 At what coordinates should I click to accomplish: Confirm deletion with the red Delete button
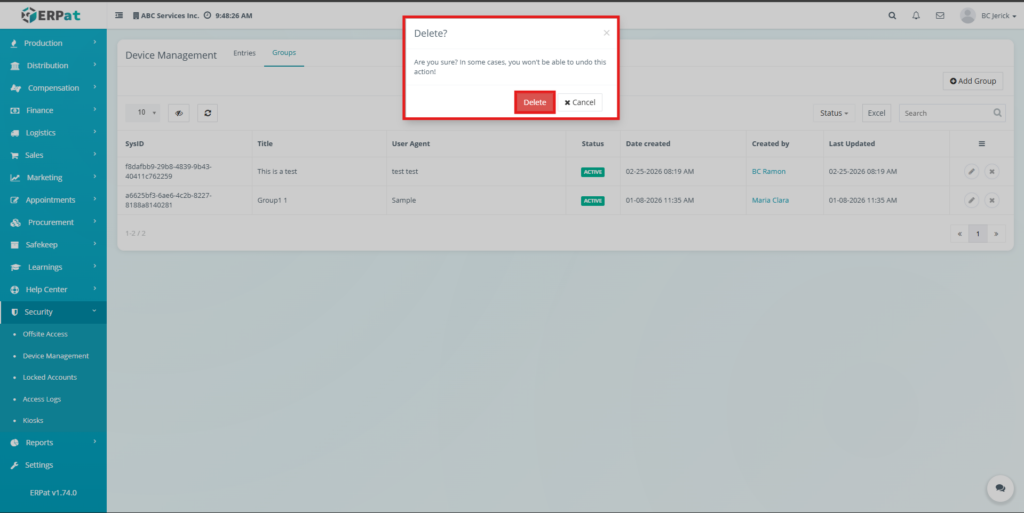pyautogui.click(x=535, y=102)
